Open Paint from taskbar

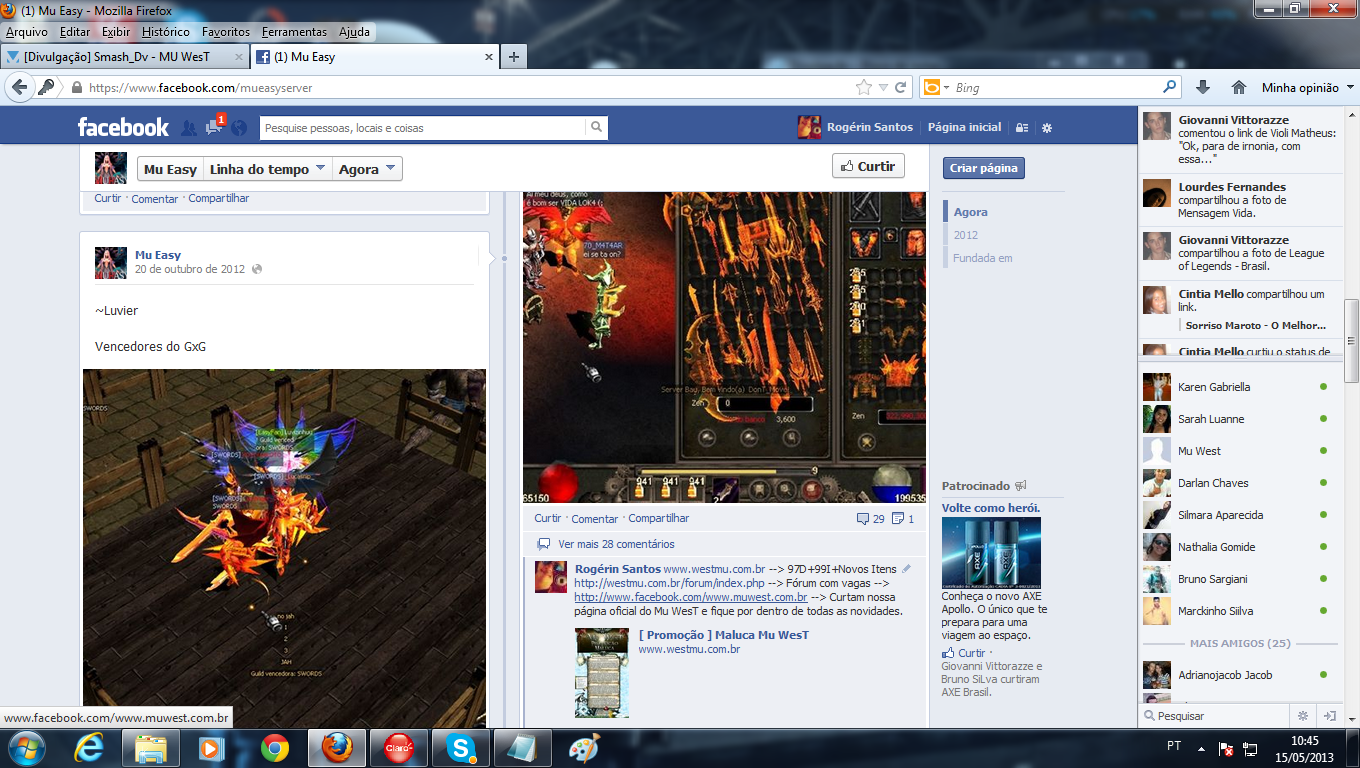584,747
